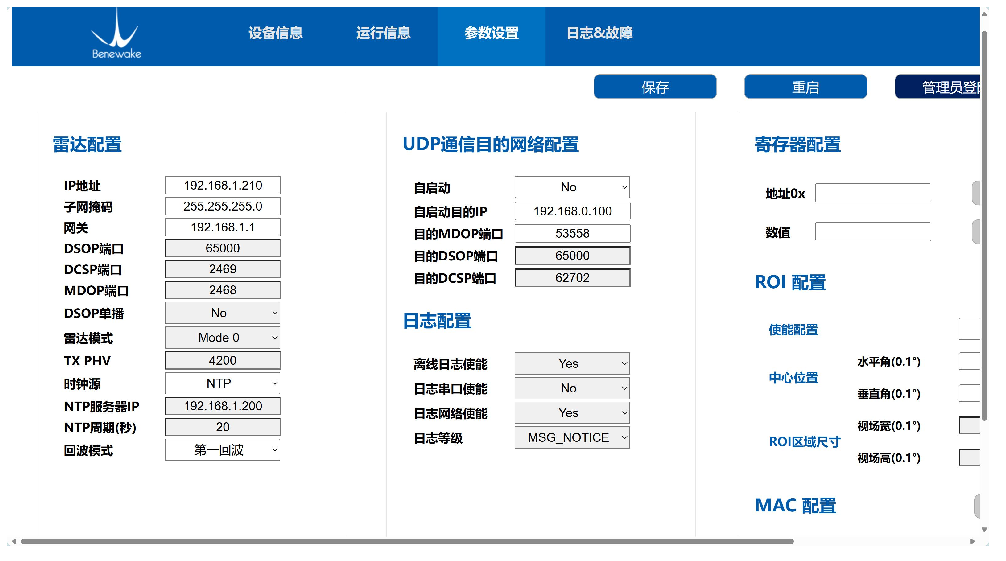Click the ROI区域尺寸 label

click(805, 442)
